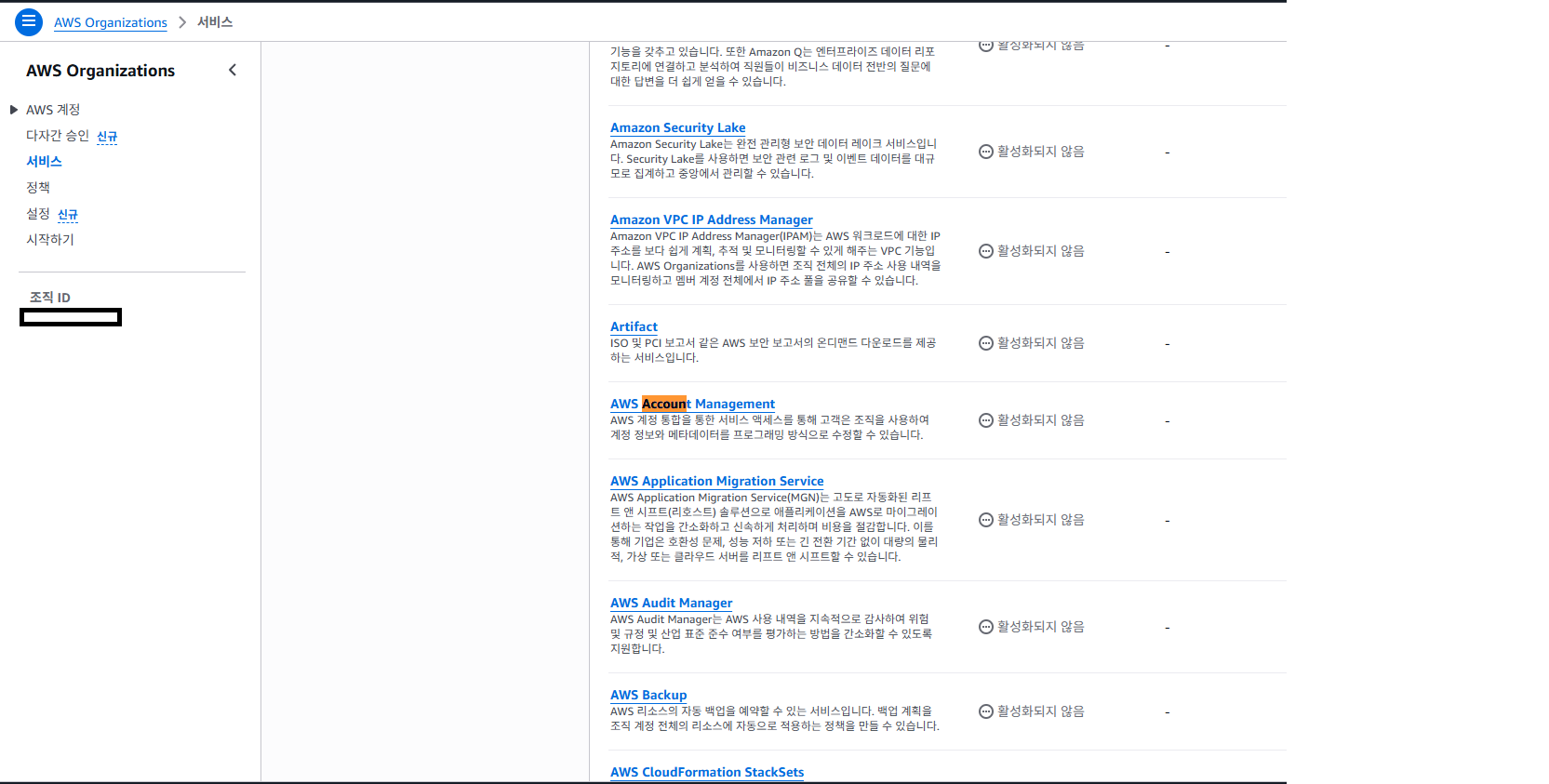Click the AWS Organizations sidebar heading
The width and height of the screenshot is (1549, 784).
100,71
